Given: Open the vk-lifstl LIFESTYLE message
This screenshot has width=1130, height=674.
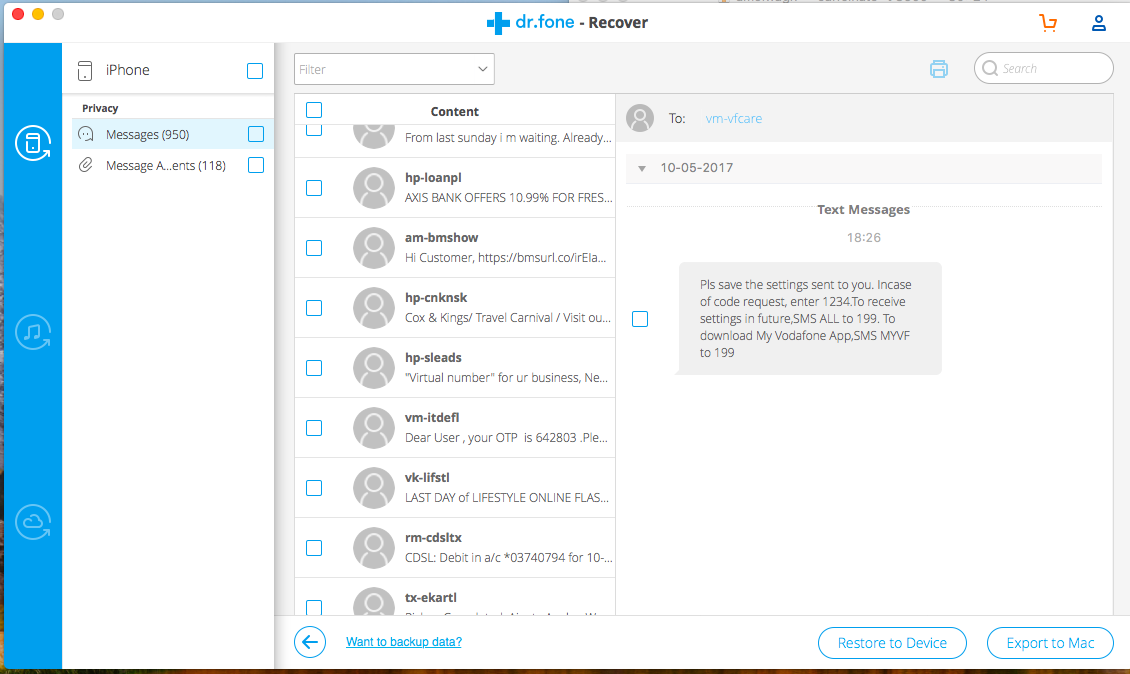Looking at the screenshot, I should (455, 487).
